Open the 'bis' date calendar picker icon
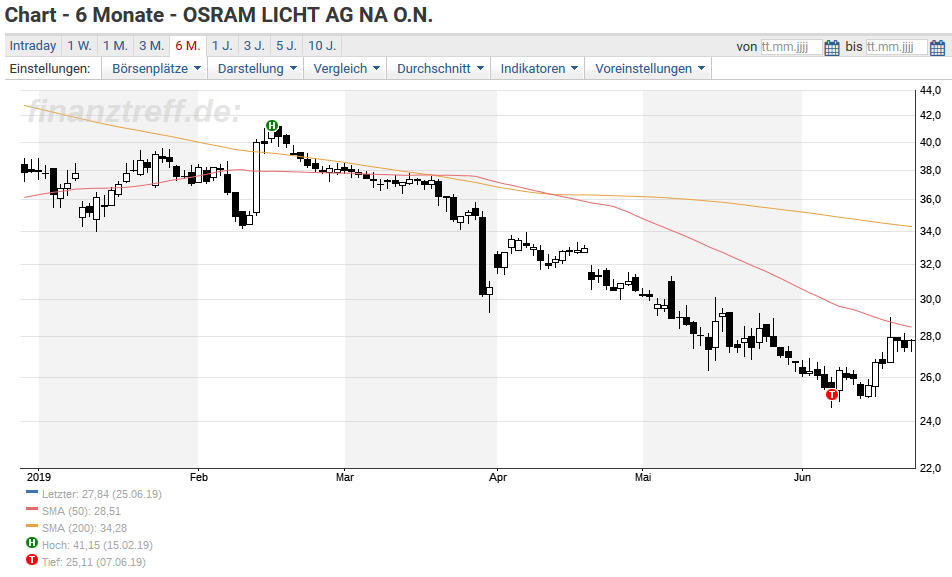Image resolution: width=952 pixels, height=577 pixels. [937, 47]
